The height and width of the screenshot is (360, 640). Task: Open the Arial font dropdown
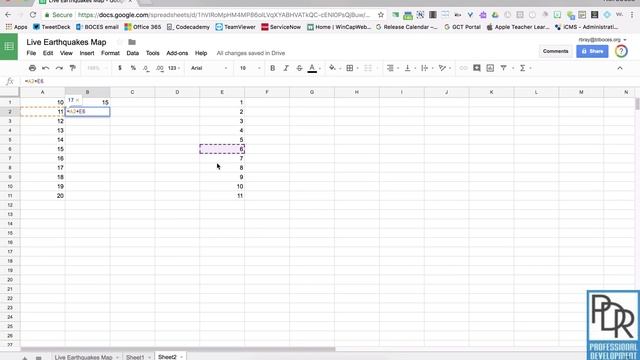[x=209, y=68]
